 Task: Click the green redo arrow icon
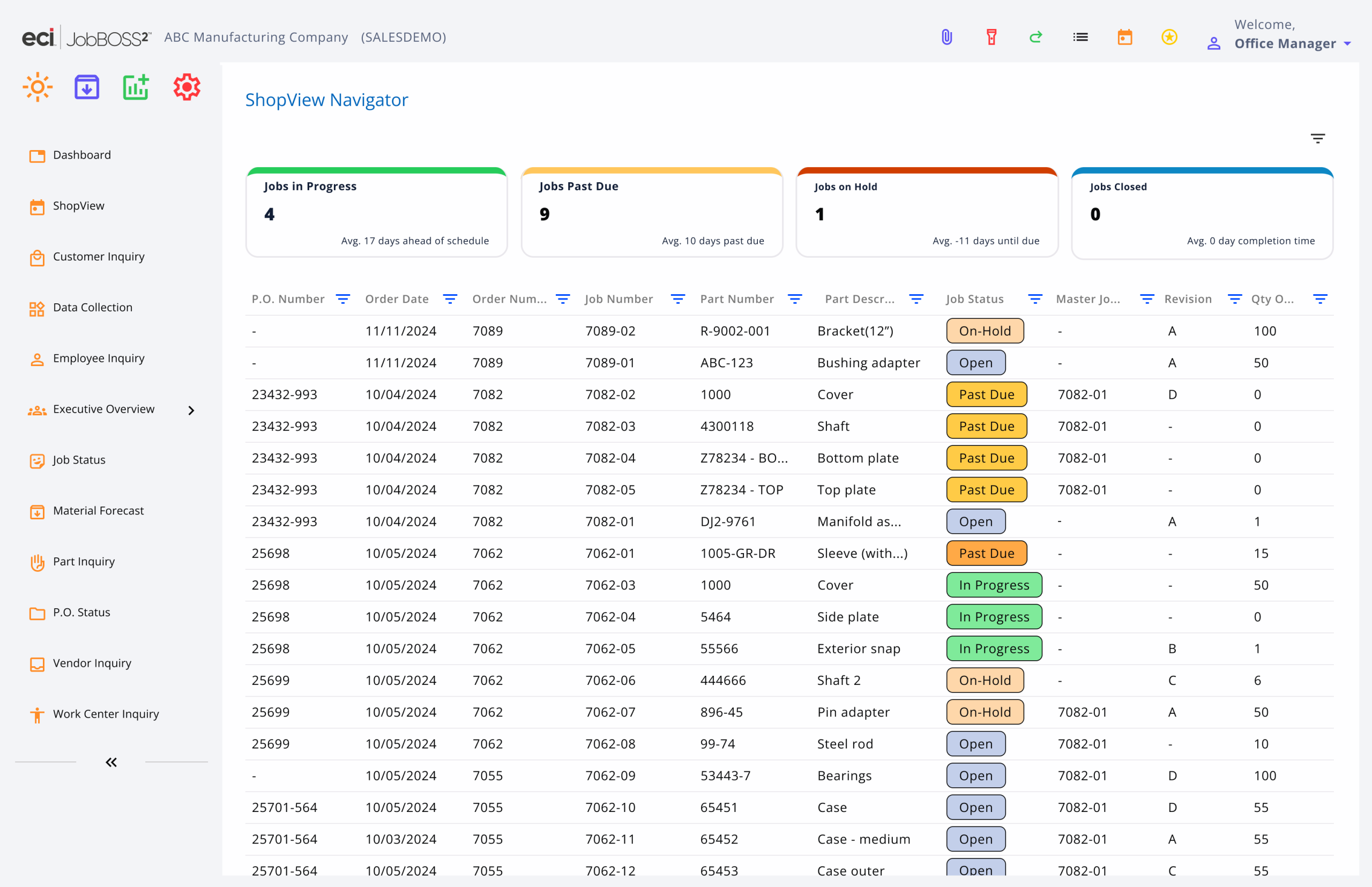(x=1035, y=38)
